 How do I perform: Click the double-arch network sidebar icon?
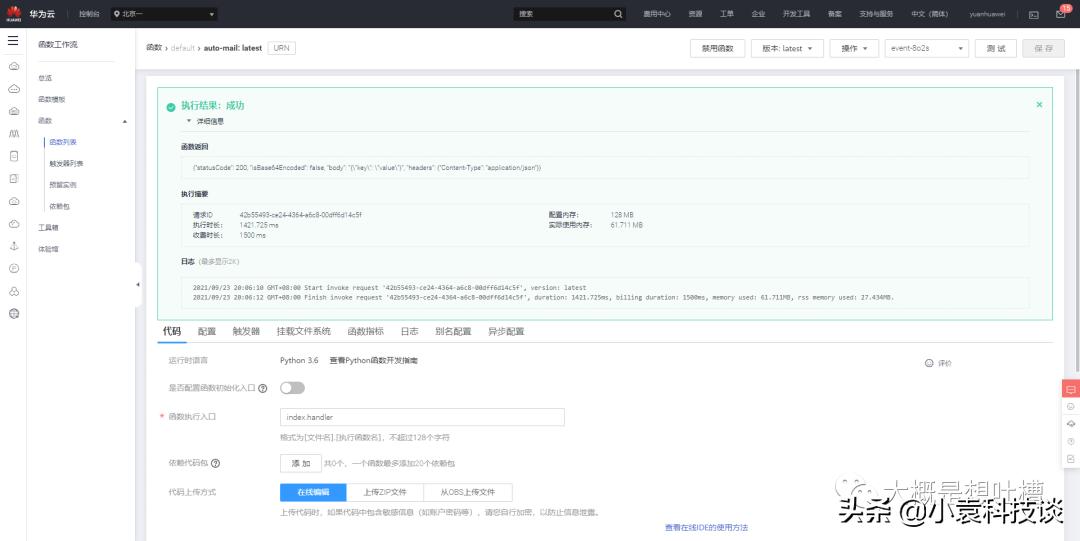coord(14,133)
